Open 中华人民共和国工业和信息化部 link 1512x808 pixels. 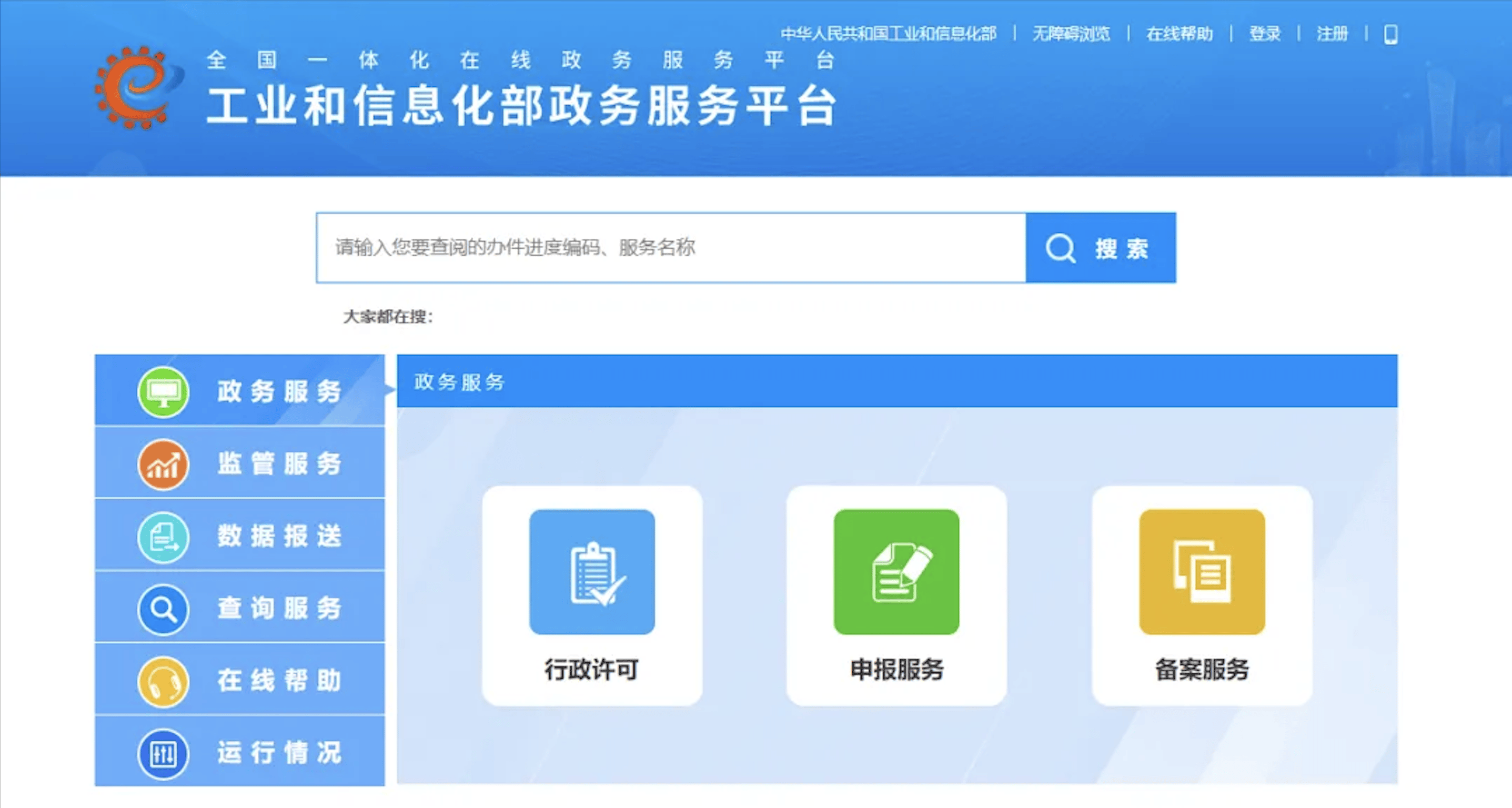point(888,34)
